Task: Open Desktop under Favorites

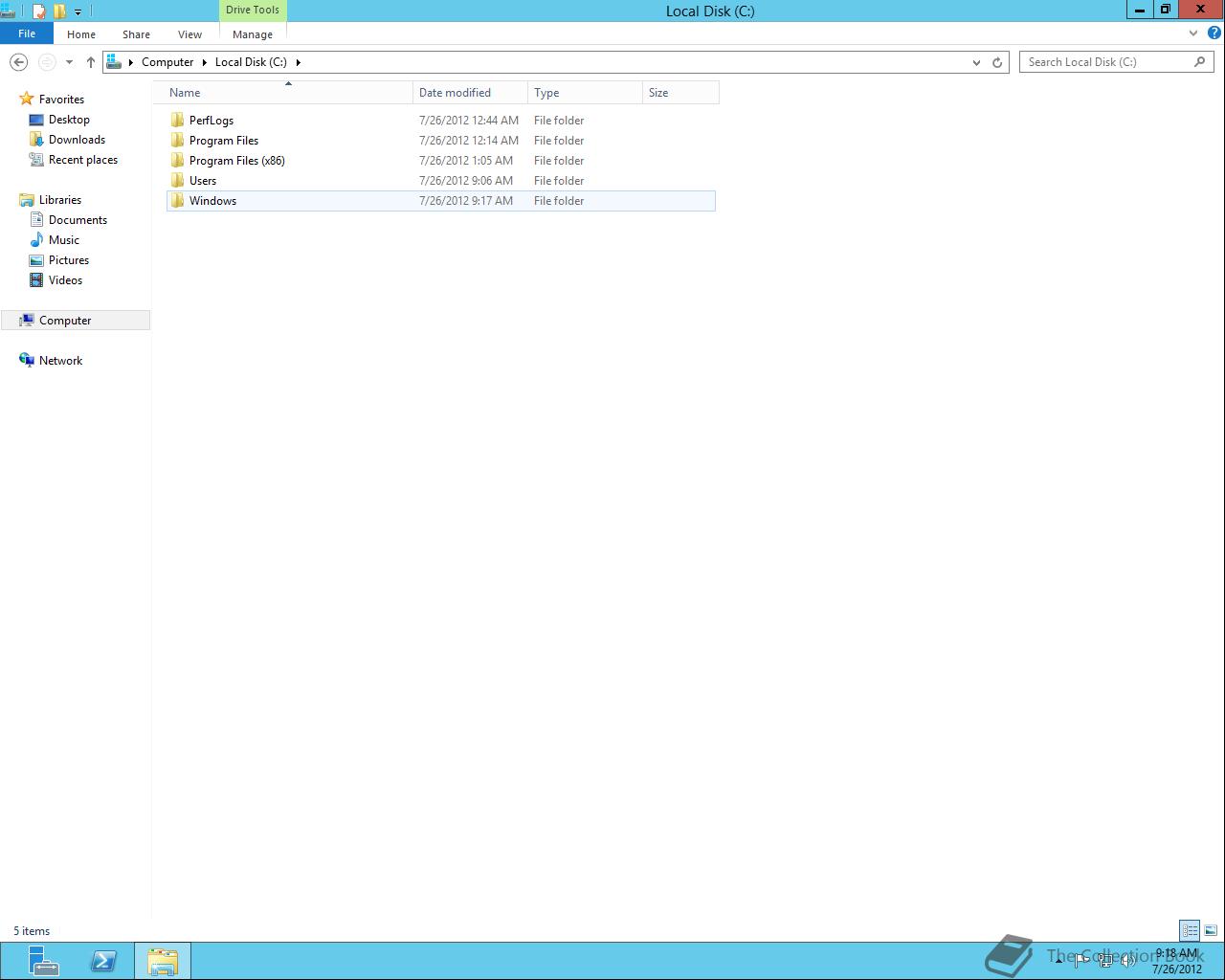Action: 69,120
